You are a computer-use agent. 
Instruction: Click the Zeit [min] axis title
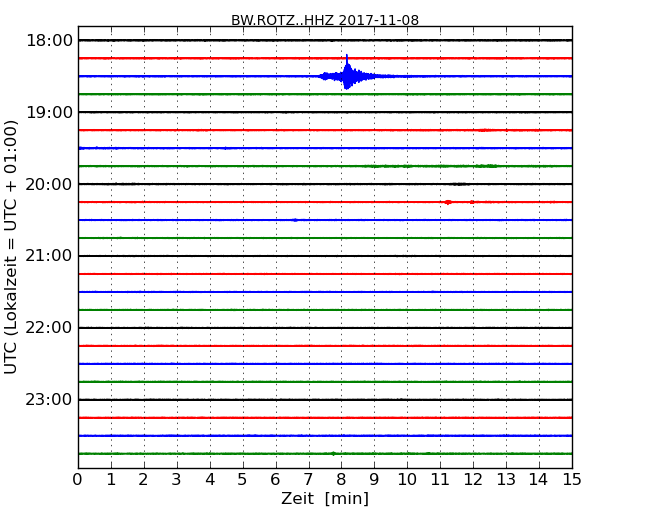tap(325, 498)
